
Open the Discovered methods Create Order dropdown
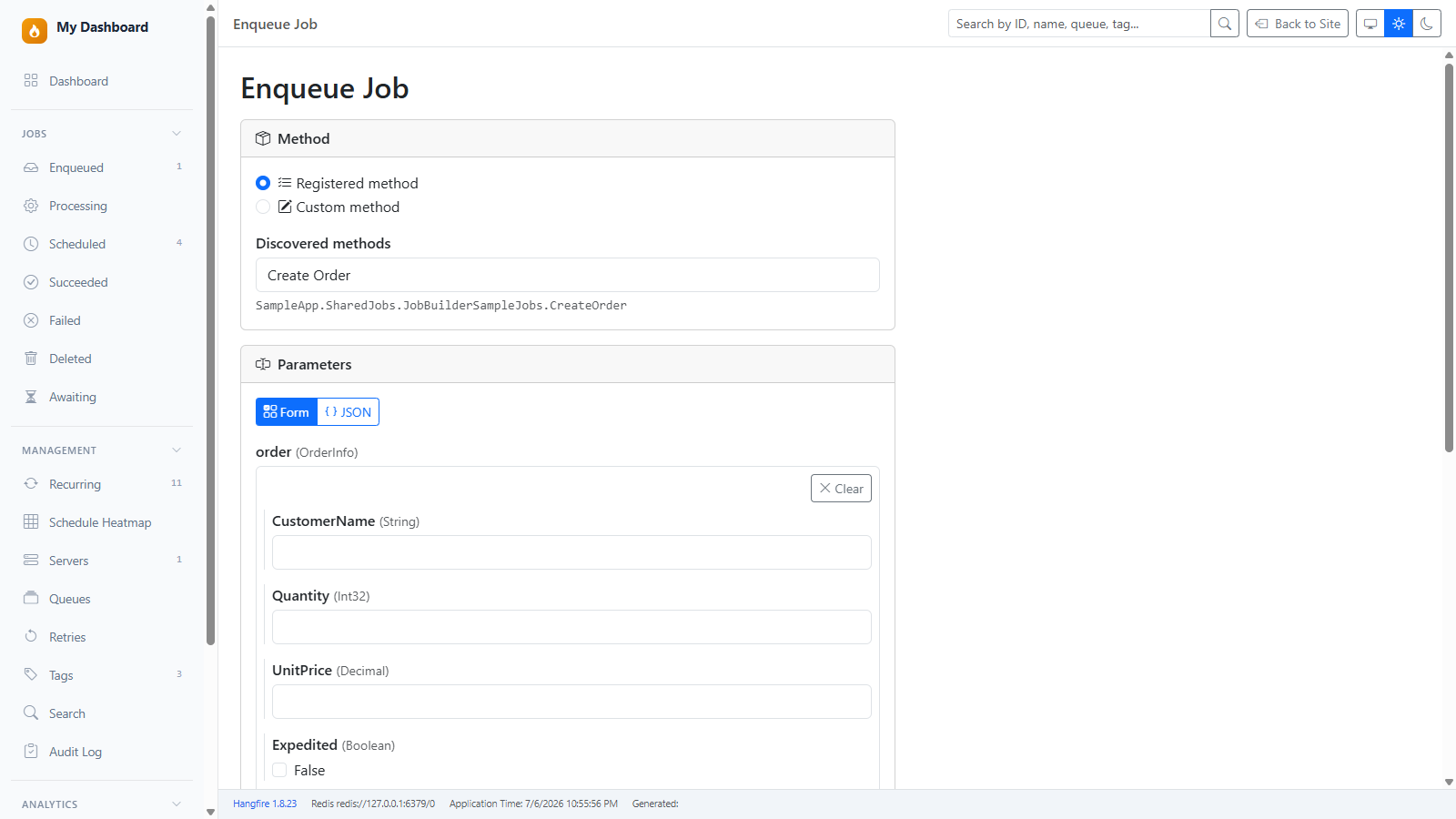pyautogui.click(x=568, y=275)
